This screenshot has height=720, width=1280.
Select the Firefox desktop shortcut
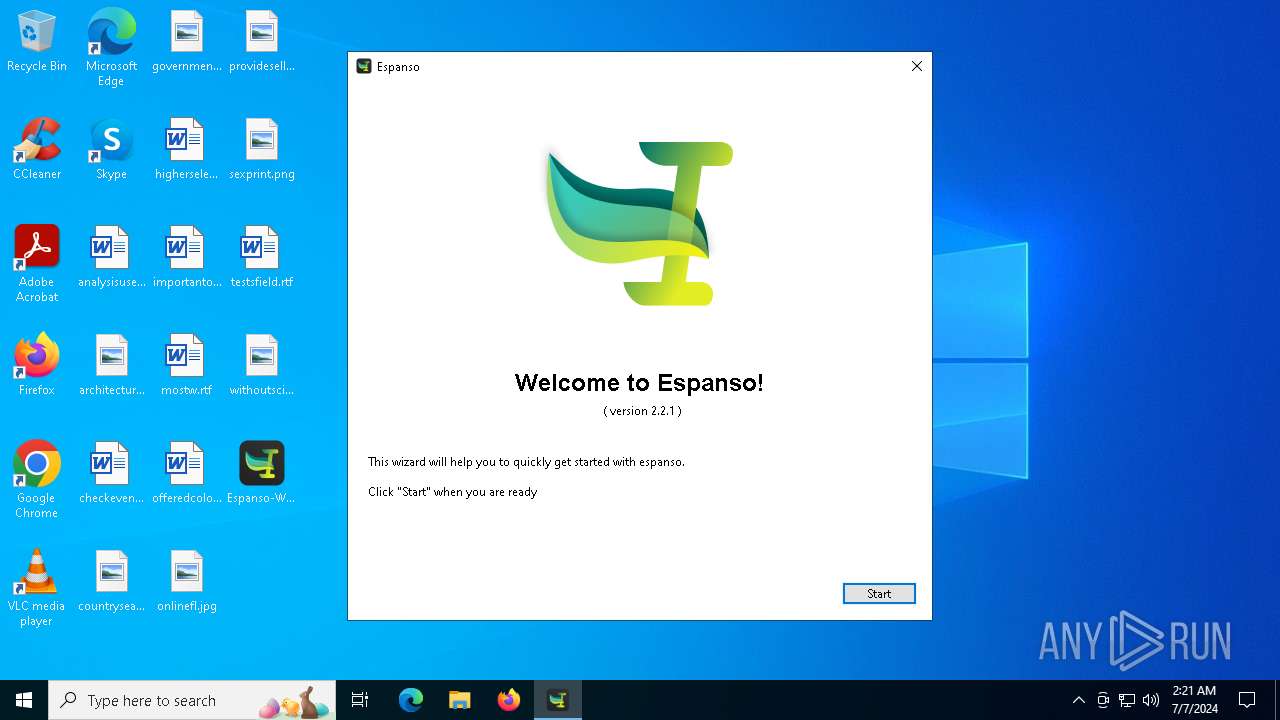(37, 365)
